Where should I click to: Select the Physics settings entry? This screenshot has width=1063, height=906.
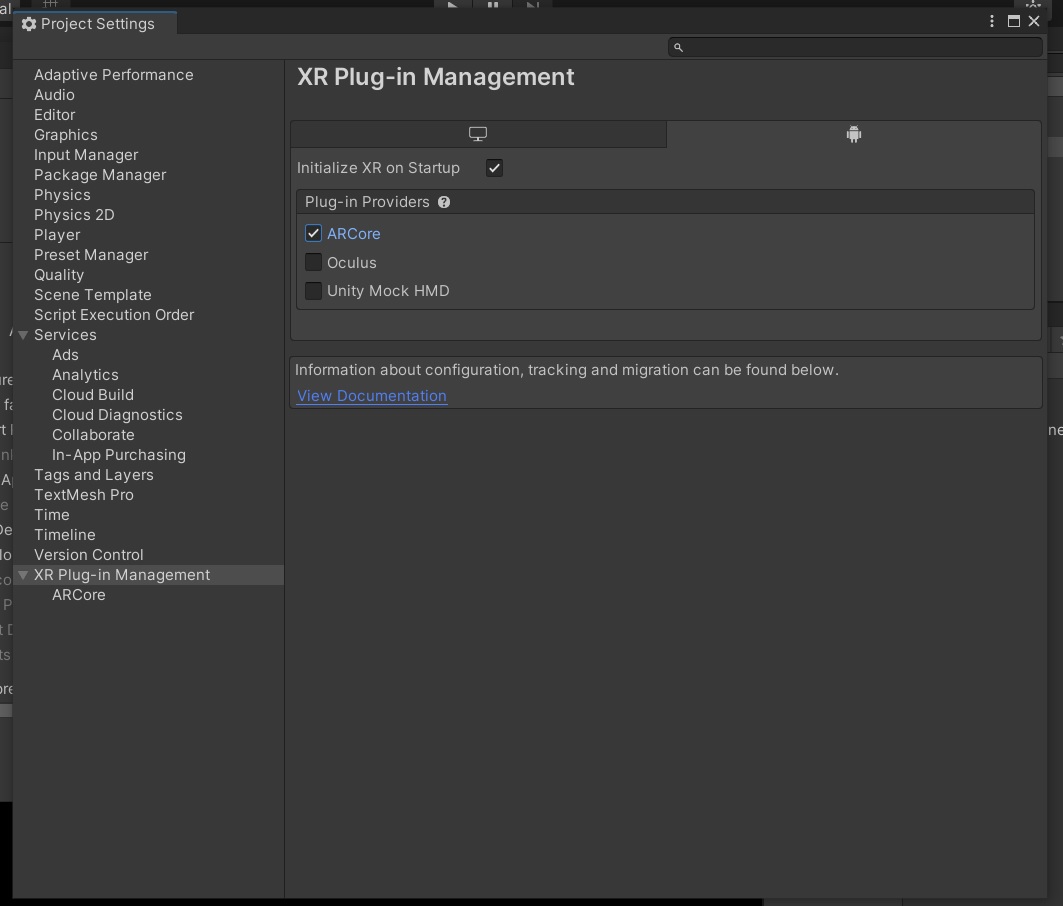(x=62, y=195)
